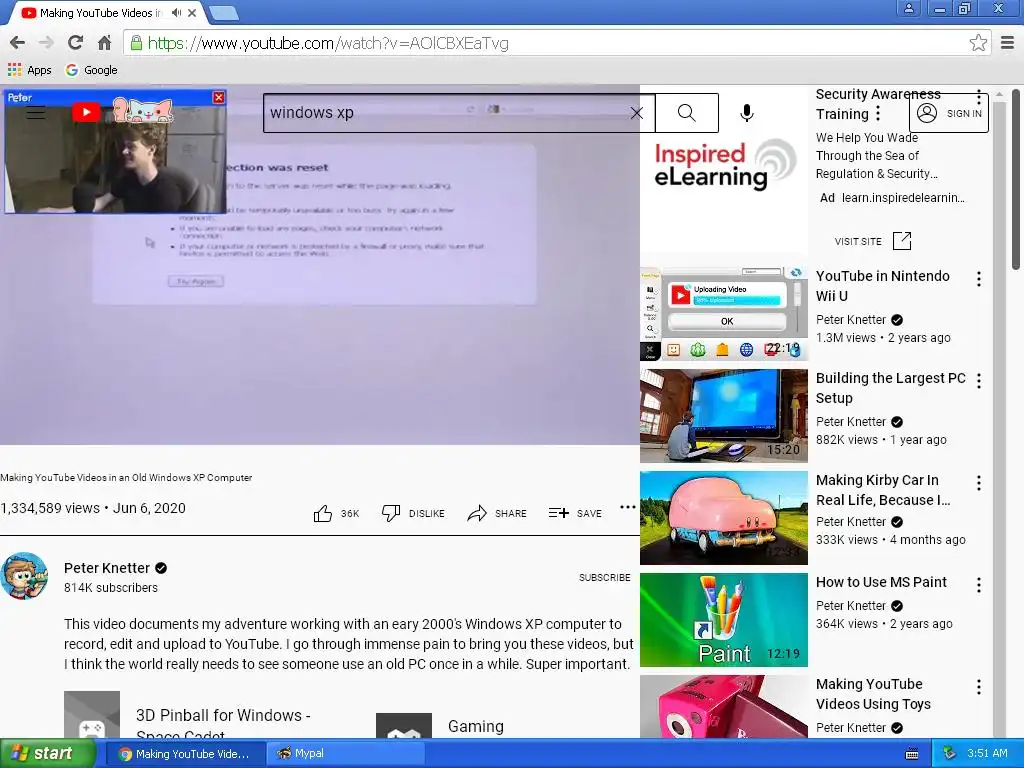Switch to Mypal taskbar item
The width and height of the screenshot is (1024, 768).
point(345,754)
